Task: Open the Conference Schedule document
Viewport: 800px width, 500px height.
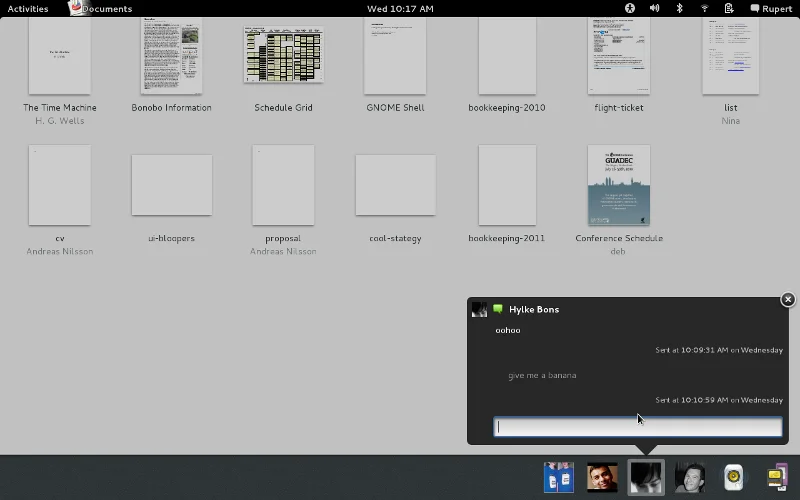Action: [x=619, y=185]
